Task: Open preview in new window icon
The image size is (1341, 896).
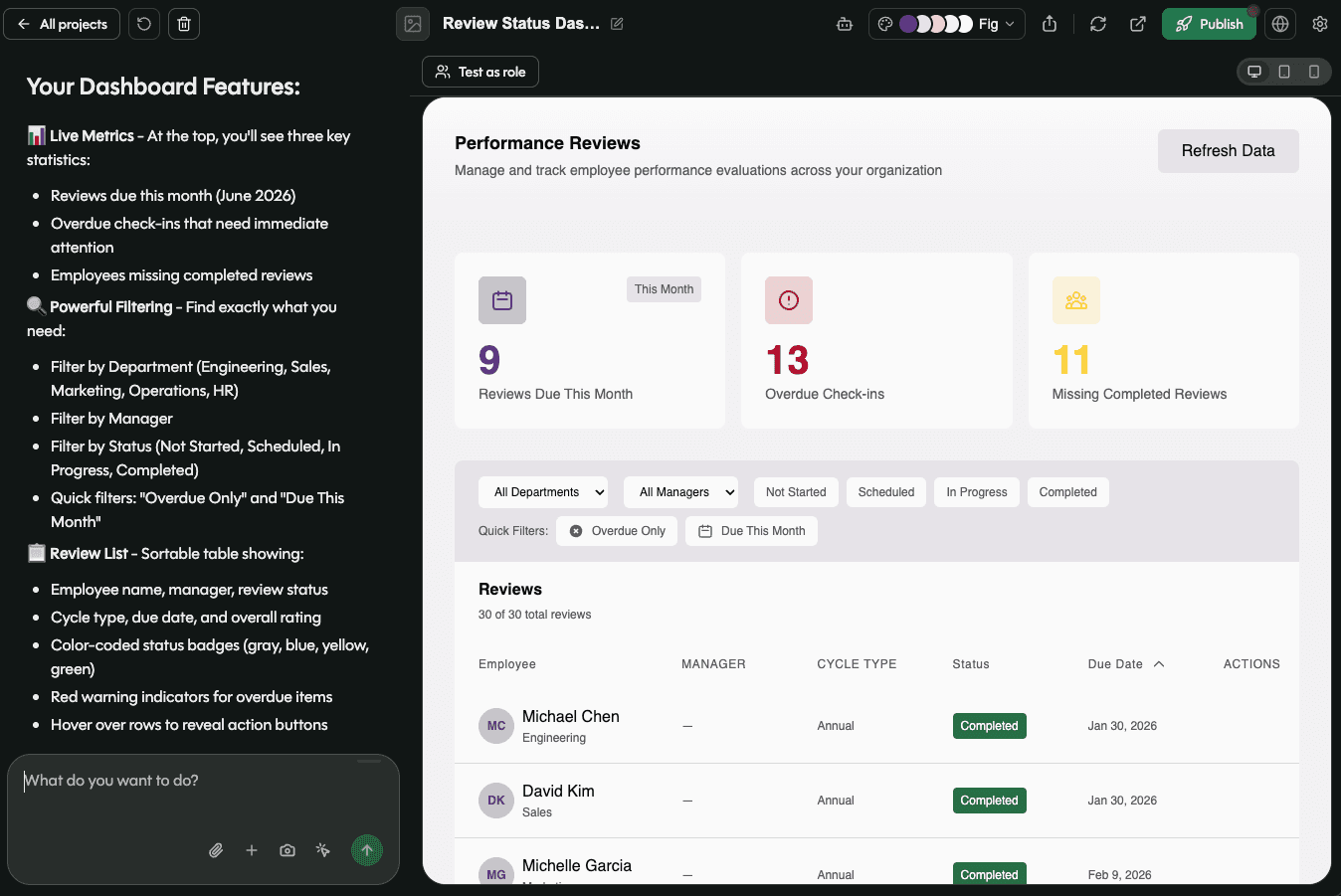Action: pyautogui.click(x=1138, y=24)
